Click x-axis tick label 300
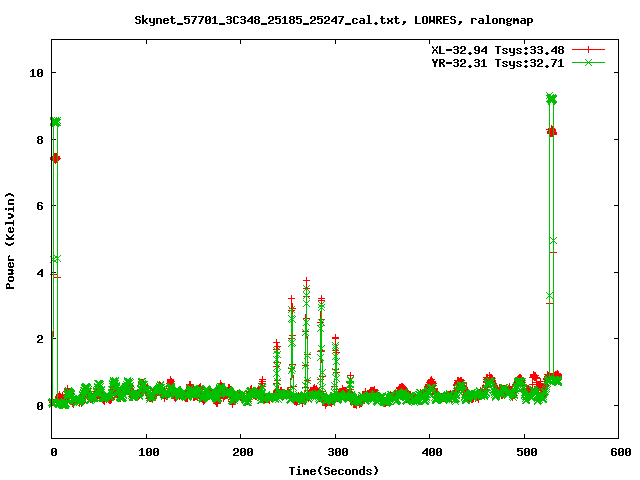Screen dimensions: 640x480 click(x=338, y=452)
